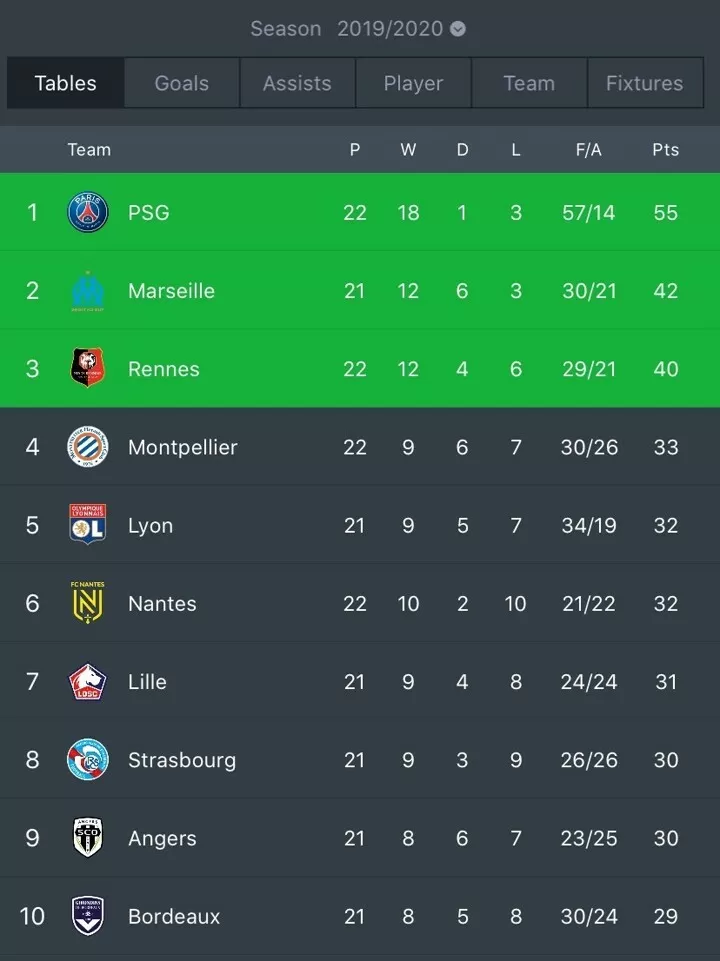Screen dimensions: 720x961
Task: Open the Lyon OL crest
Action: 88,525
